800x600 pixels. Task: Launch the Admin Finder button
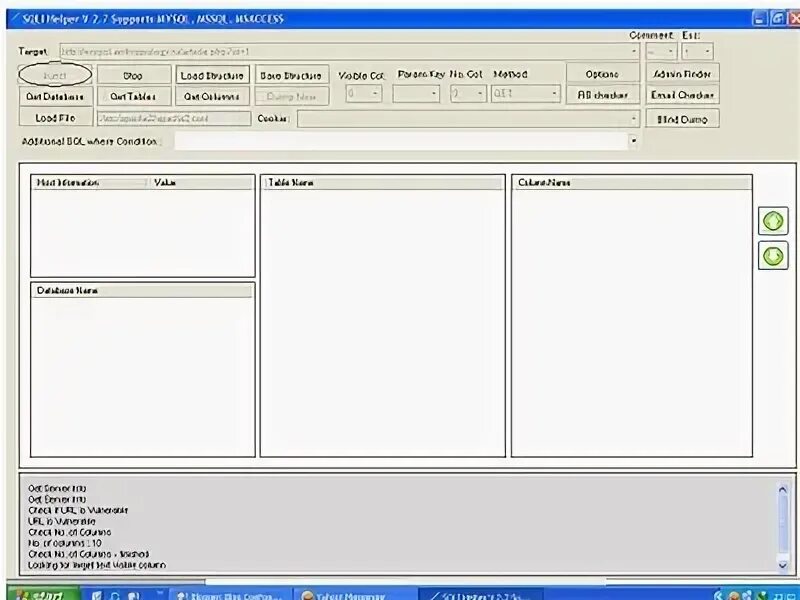pyautogui.click(x=682, y=74)
